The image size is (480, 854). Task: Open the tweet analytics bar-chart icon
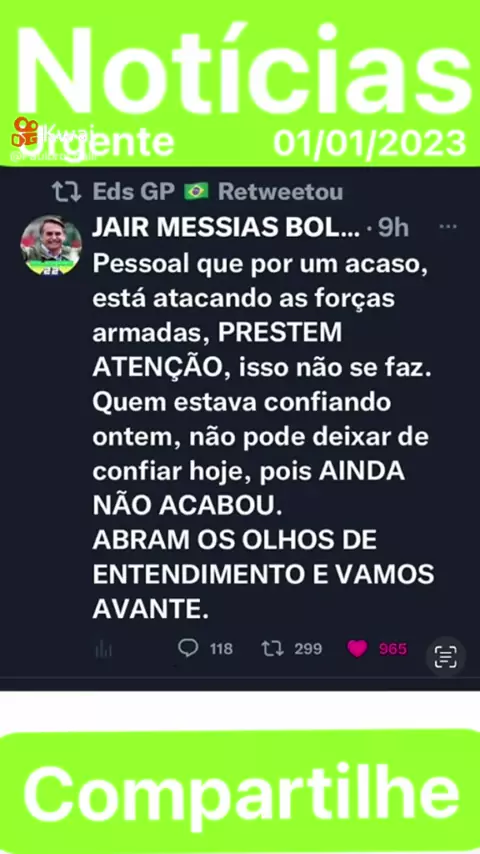[x=104, y=649]
